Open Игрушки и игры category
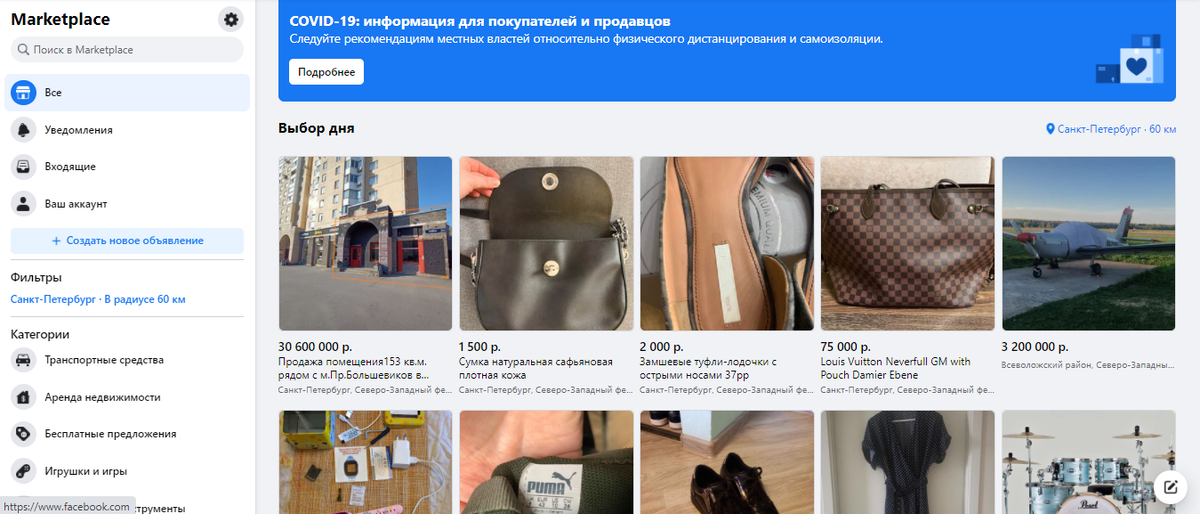Viewport: 1200px width, 514px height. [x=127, y=471]
